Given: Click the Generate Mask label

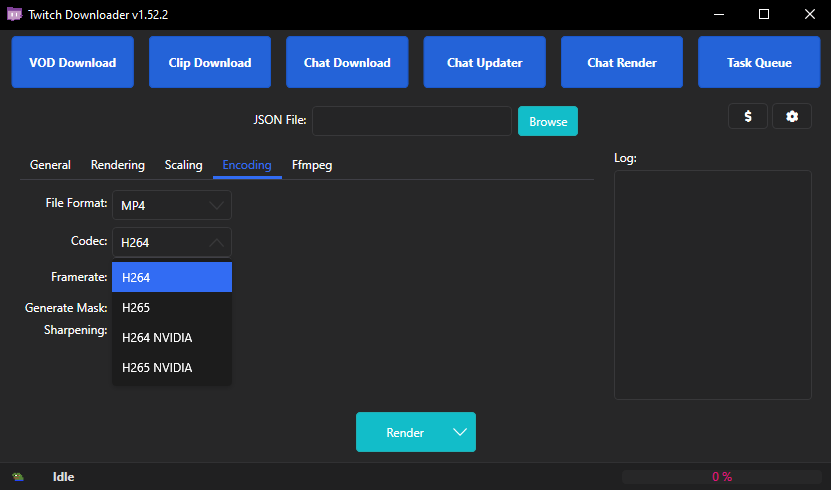Looking at the screenshot, I should point(66,308).
